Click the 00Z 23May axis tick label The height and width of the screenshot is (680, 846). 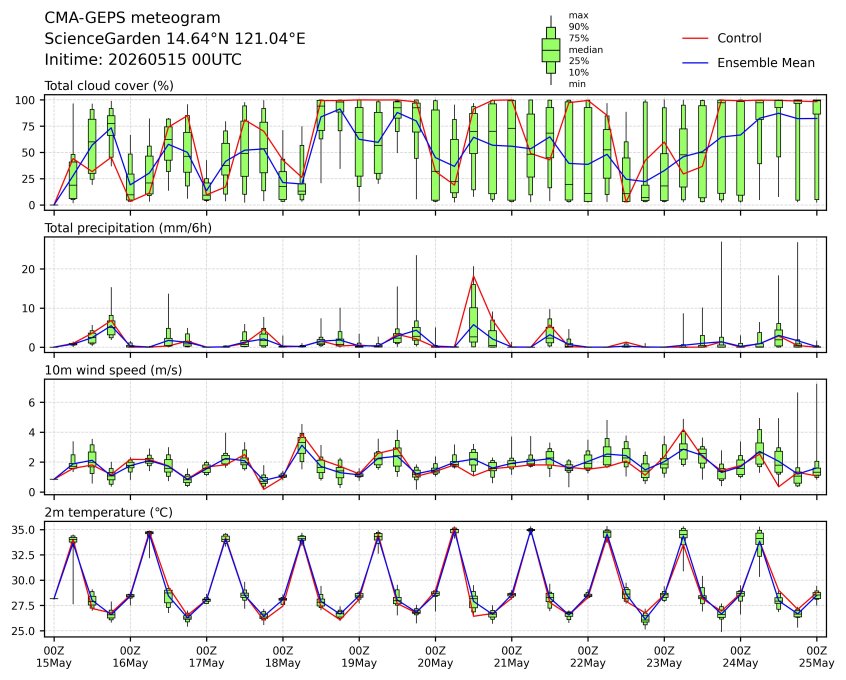pos(664,657)
